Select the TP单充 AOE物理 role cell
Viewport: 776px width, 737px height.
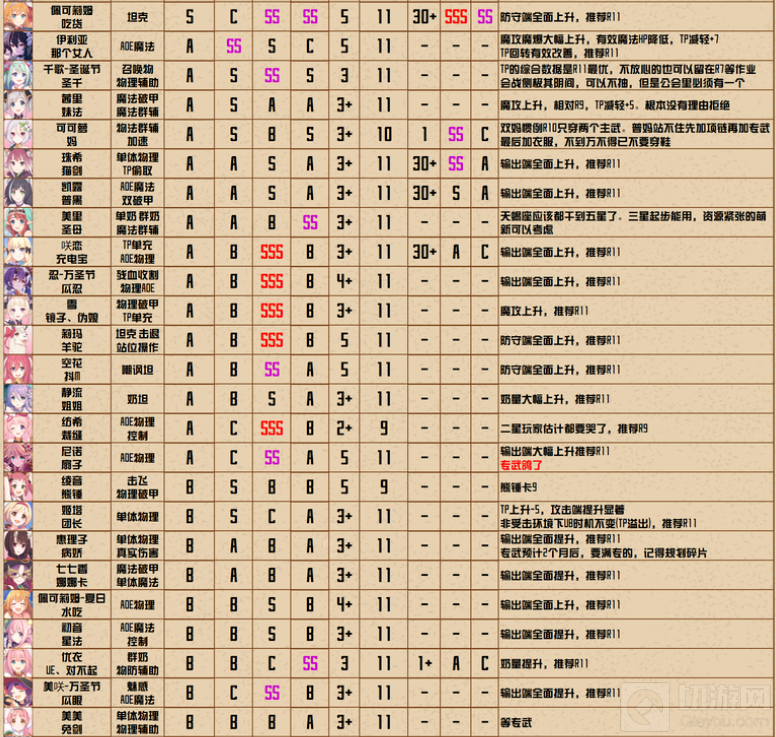(138, 252)
